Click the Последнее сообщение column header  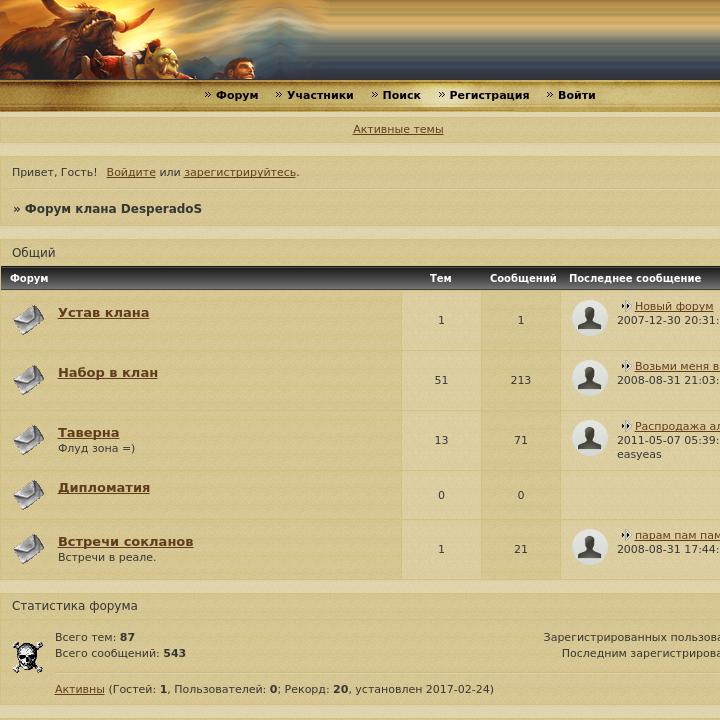(x=635, y=278)
